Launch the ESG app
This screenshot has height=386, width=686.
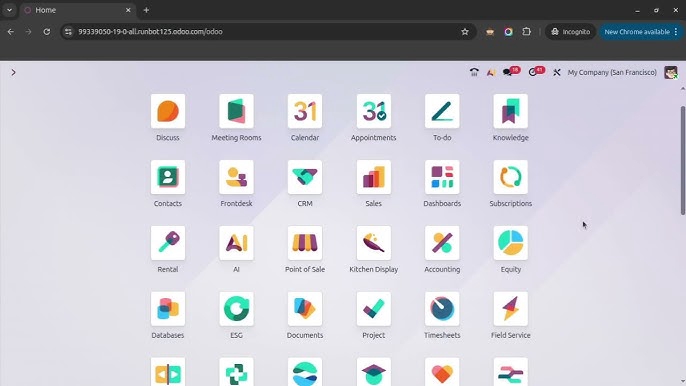[236, 309]
